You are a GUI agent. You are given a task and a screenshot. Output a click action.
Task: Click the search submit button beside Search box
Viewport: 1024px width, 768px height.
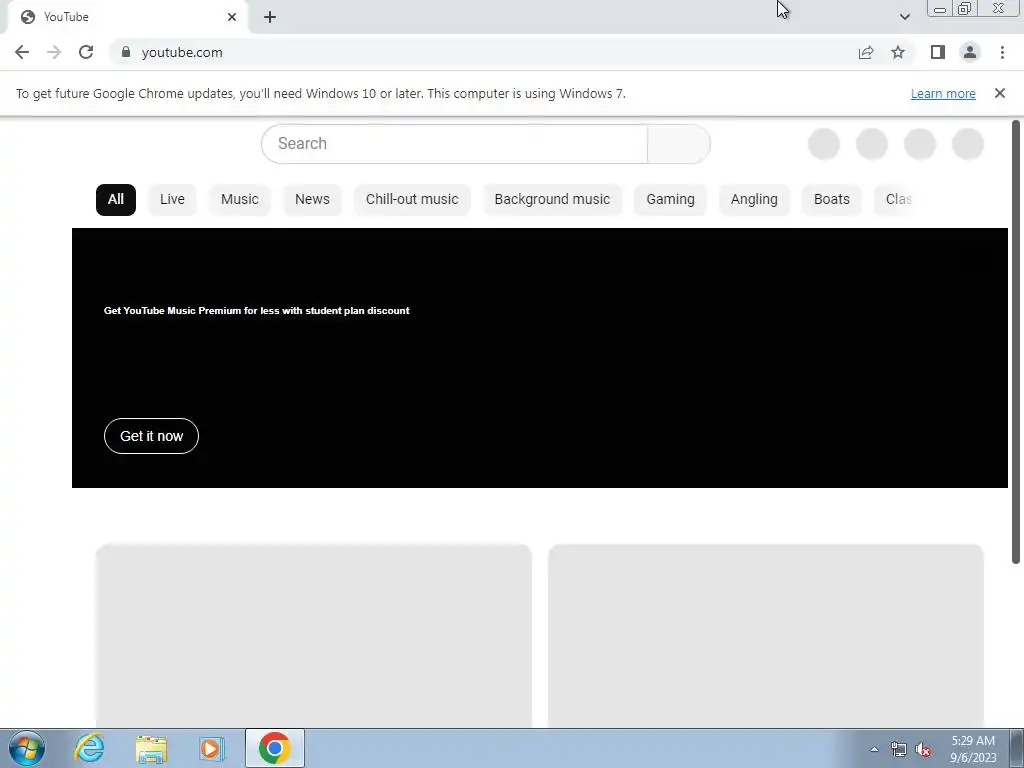[x=679, y=144]
